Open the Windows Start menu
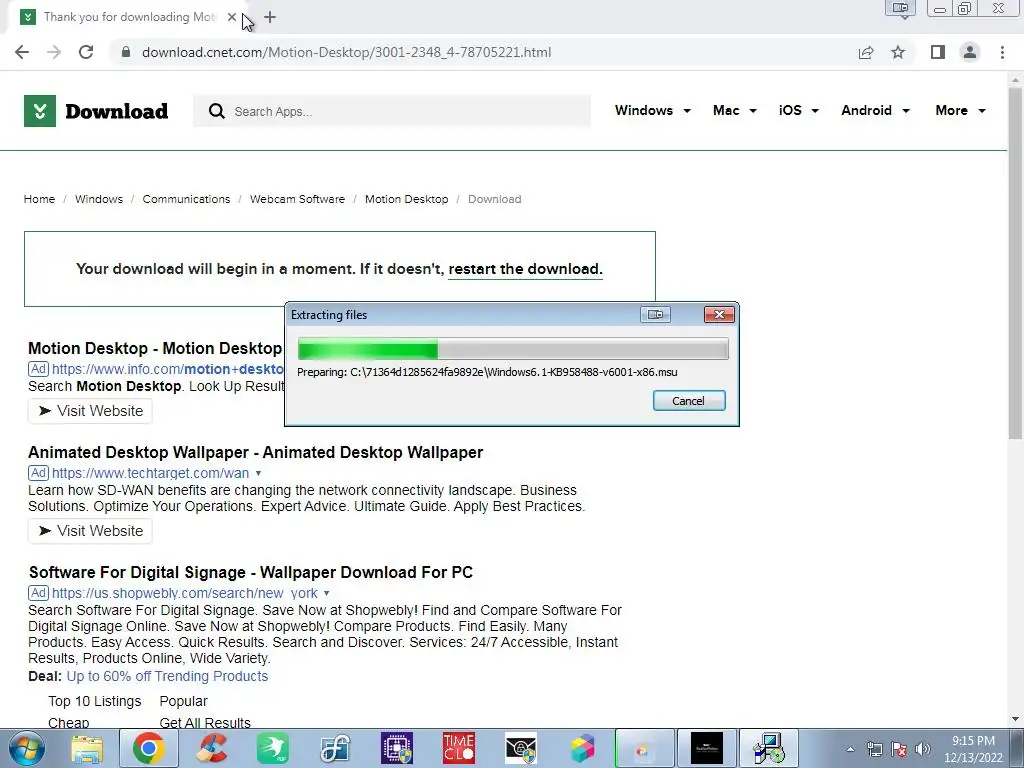The height and width of the screenshot is (768, 1024). tap(26, 748)
